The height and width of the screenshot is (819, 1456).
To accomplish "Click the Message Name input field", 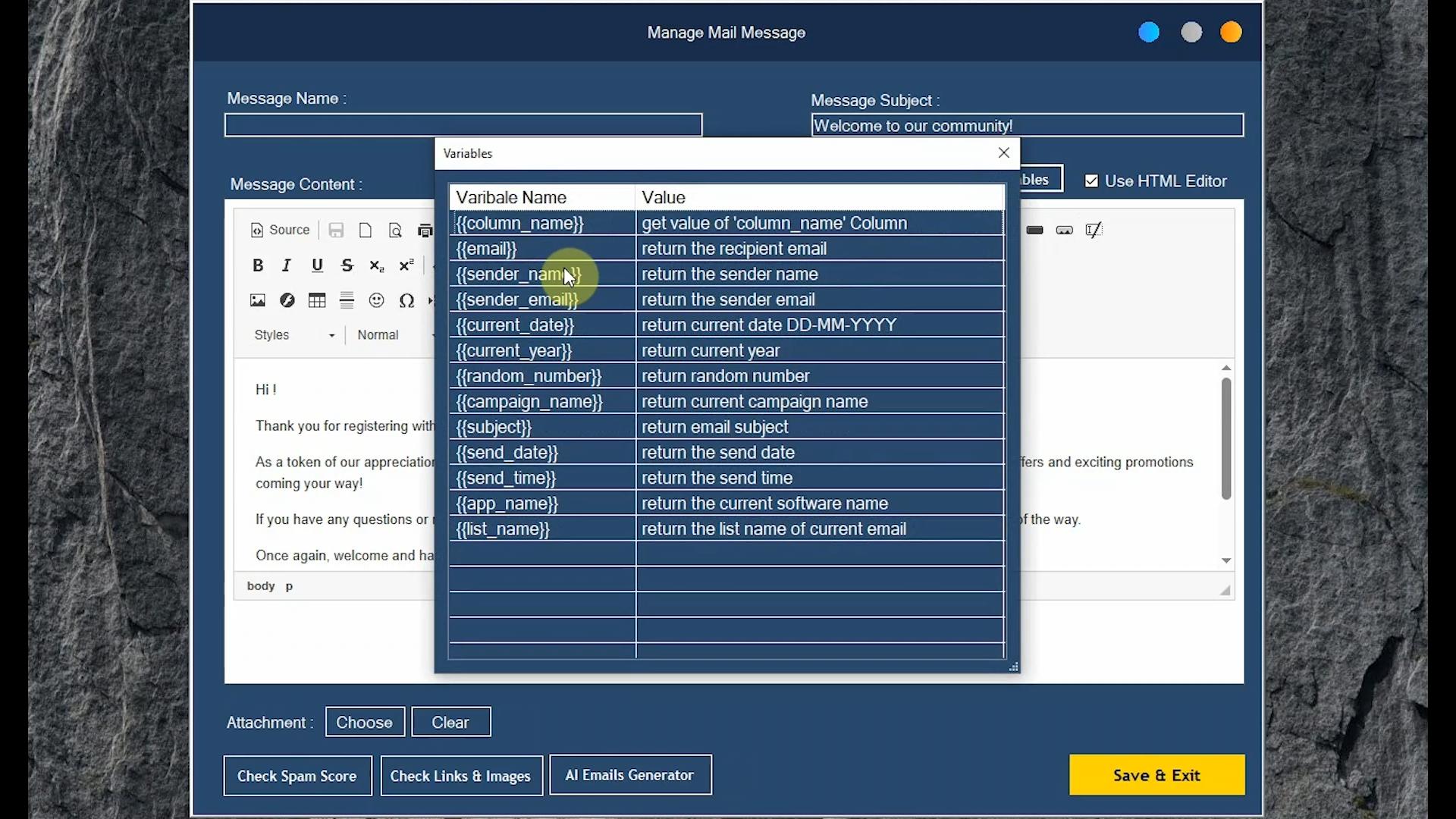I will point(463,124).
